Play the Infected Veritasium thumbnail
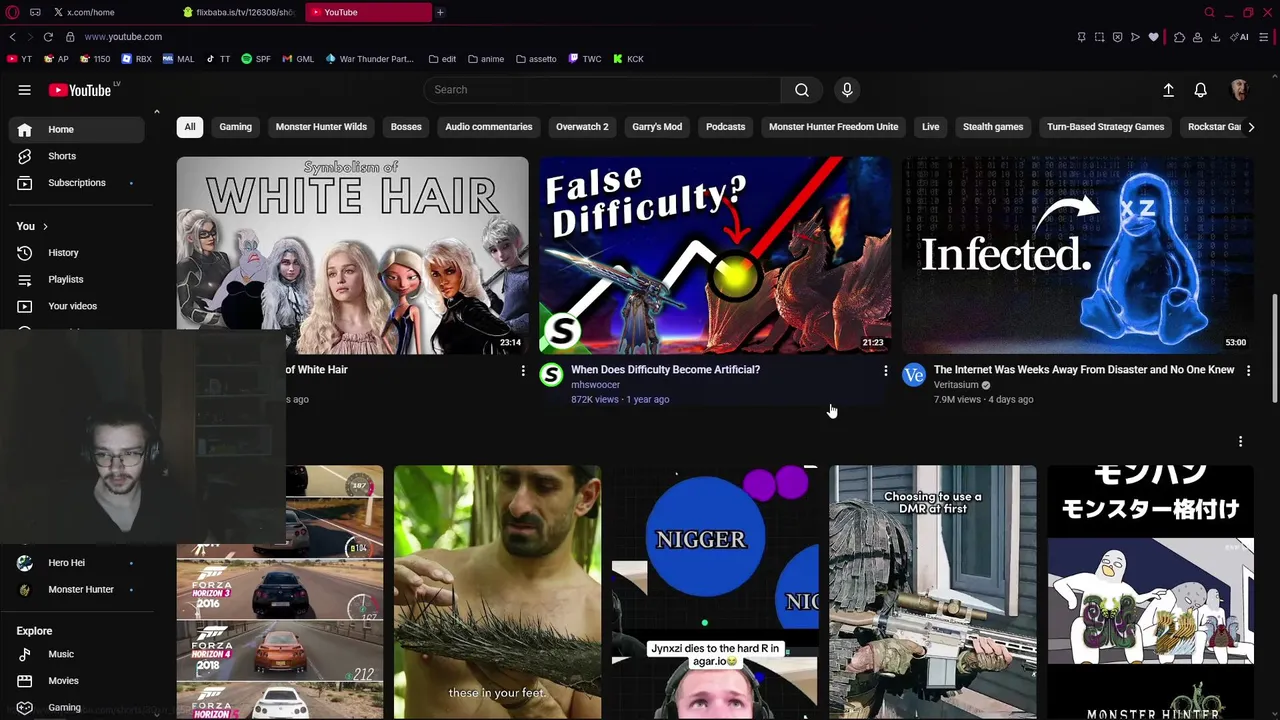Screen dimensions: 1280x720 pyautogui.click(x=1078, y=255)
